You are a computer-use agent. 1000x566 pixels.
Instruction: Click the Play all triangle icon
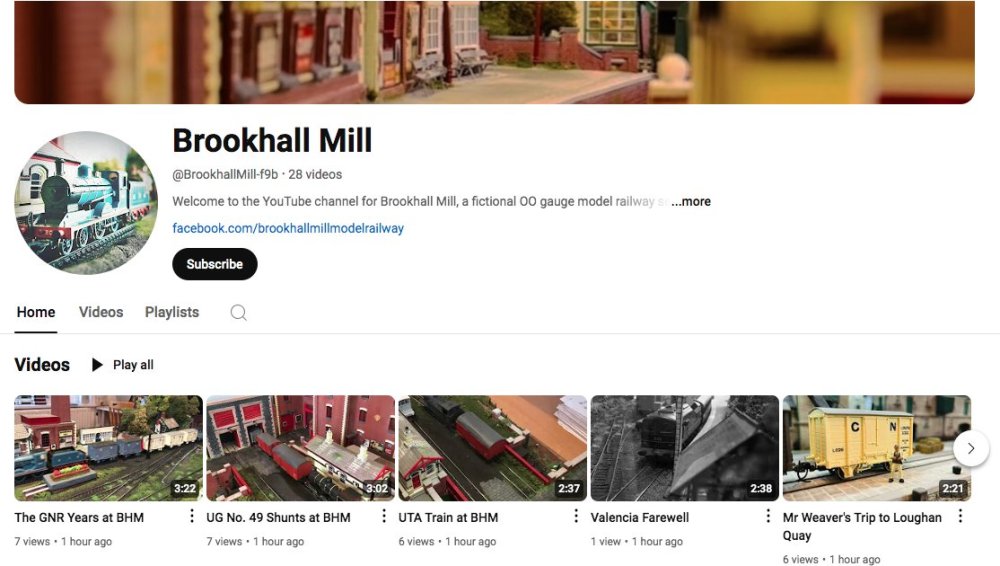click(97, 365)
